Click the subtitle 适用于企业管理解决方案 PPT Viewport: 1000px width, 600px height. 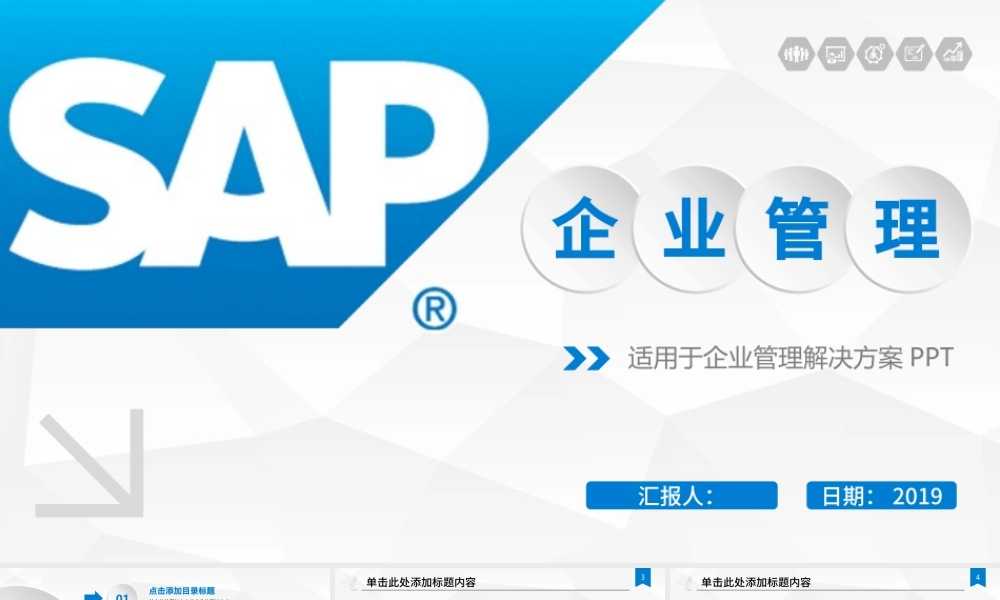(x=790, y=358)
